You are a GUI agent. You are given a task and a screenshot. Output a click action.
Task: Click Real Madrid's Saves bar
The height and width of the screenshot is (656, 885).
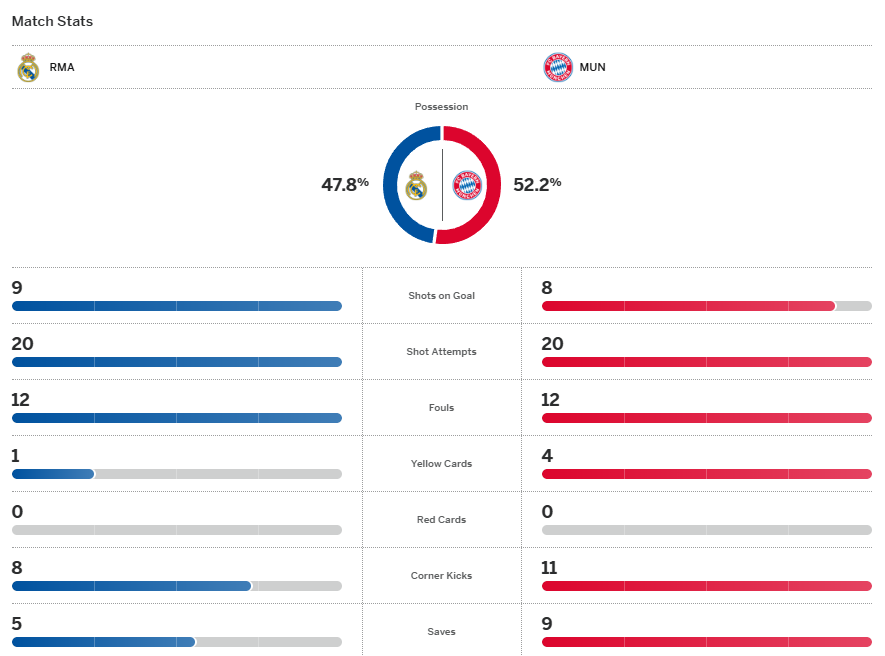tap(103, 642)
